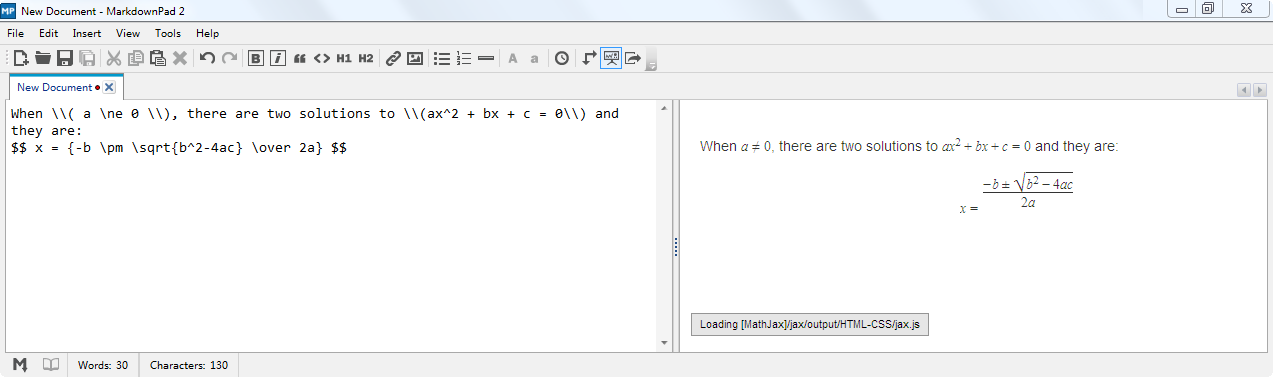Viewport: 1273px width, 377px height.
Task: Apply bold formatting with the B icon
Action: 255,58
